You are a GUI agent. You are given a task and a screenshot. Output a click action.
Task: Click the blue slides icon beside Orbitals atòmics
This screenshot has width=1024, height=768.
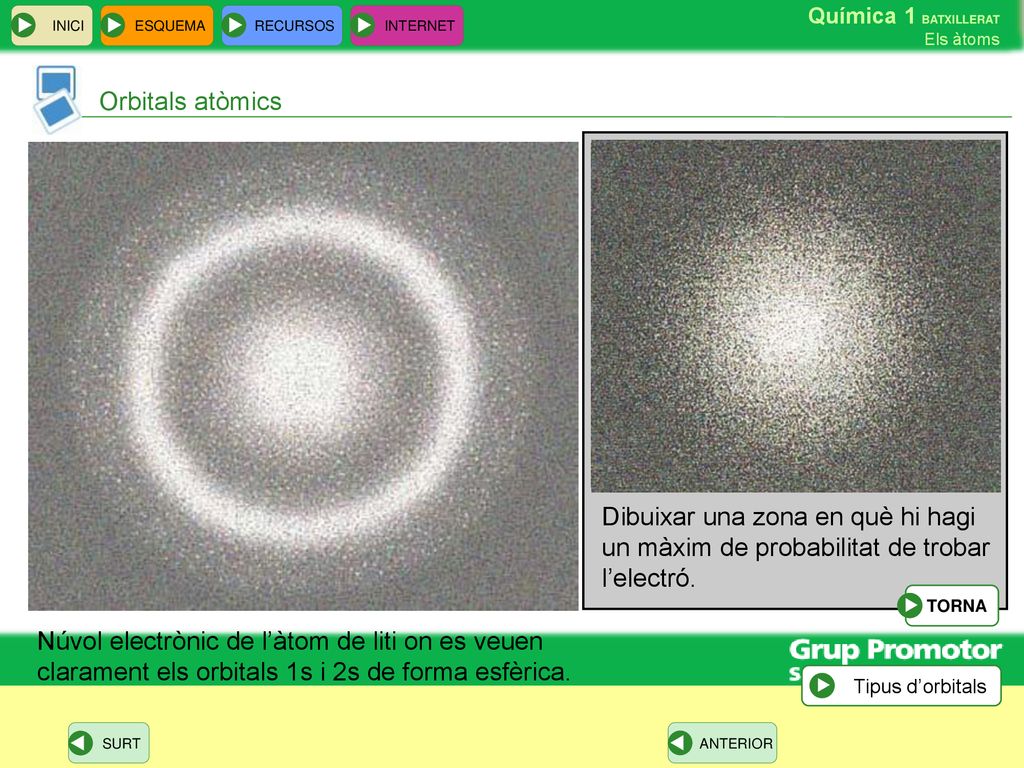56,99
